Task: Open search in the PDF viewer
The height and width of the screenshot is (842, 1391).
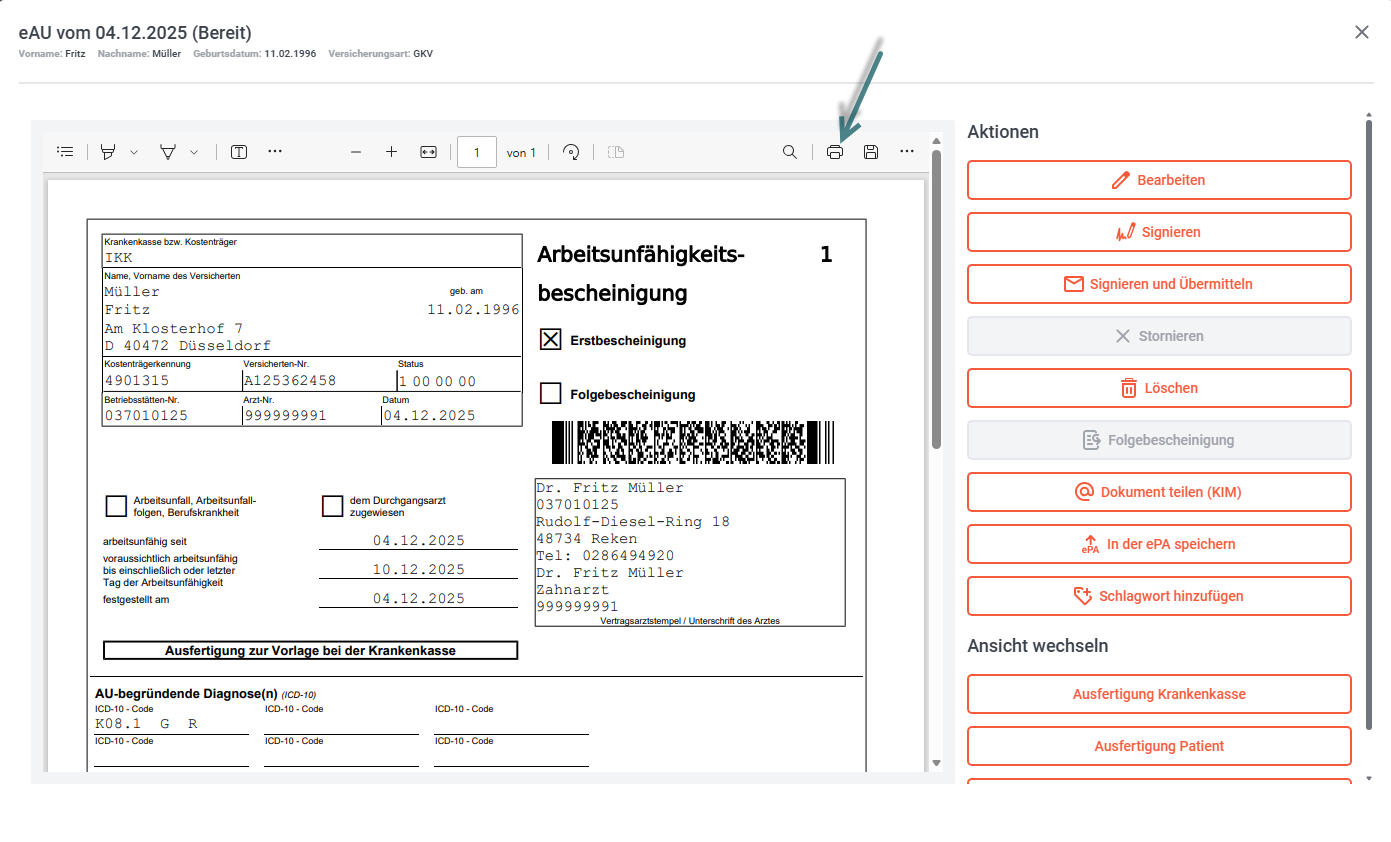Action: tap(790, 152)
